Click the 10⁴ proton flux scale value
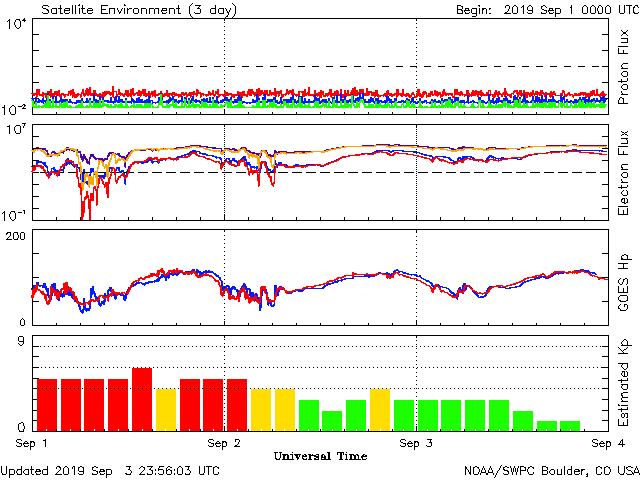Screen dimensions: 640x480 [x=16, y=24]
